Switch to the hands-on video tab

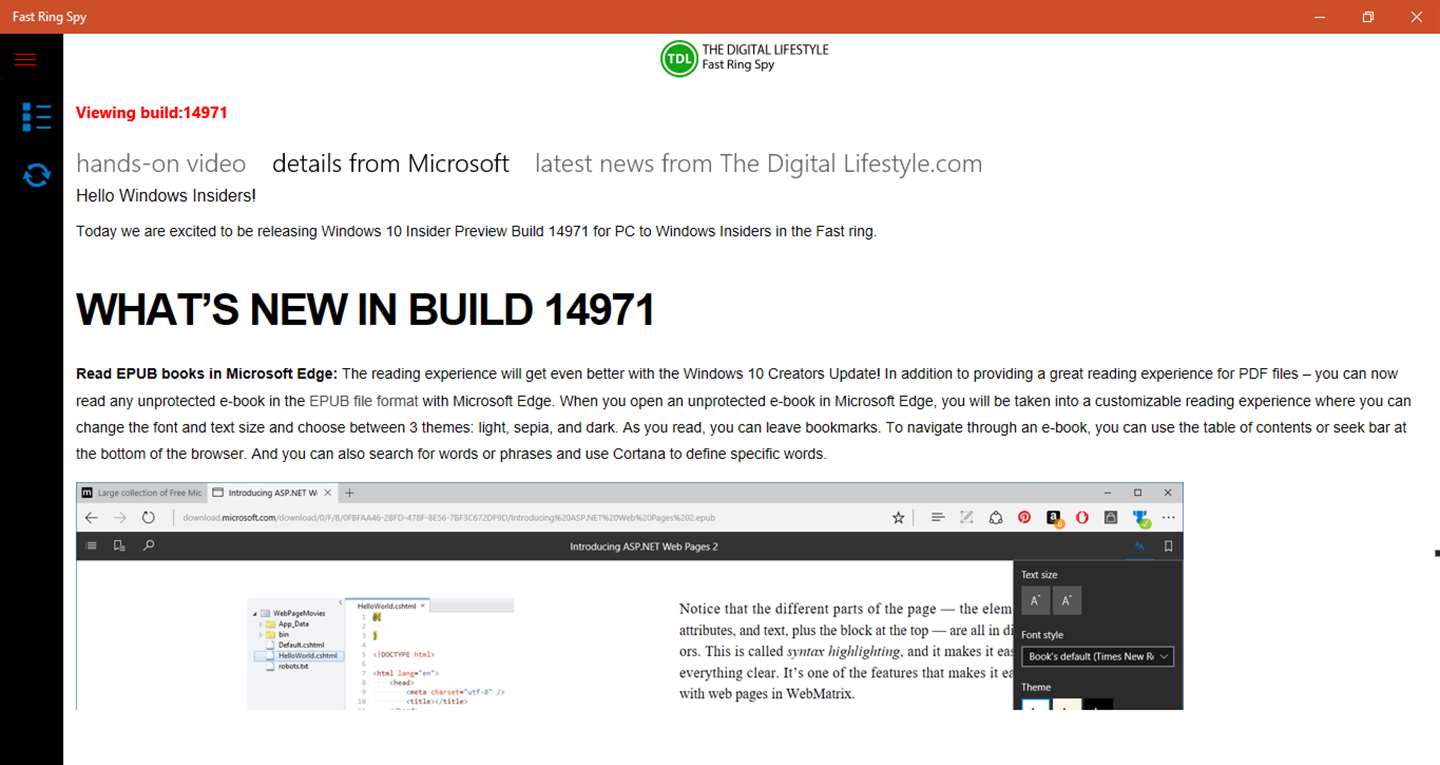pos(161,163)
